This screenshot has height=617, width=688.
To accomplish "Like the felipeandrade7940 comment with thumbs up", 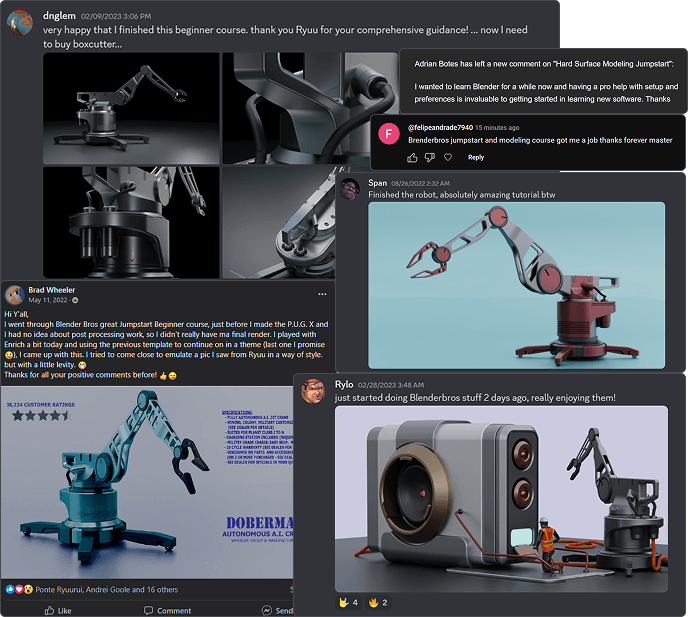I will point(412,158).
